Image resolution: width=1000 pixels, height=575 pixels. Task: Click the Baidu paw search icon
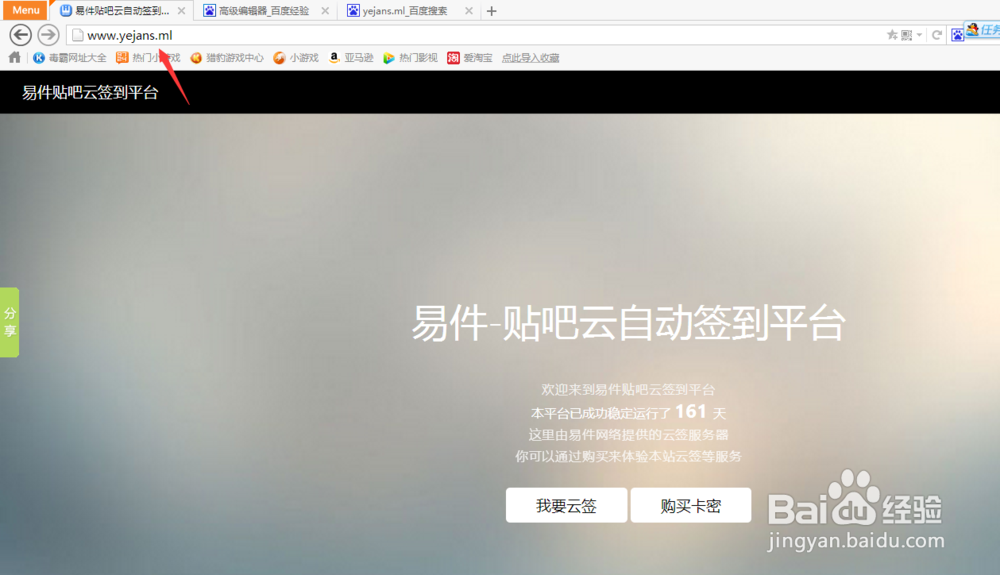tap(957, 35)
